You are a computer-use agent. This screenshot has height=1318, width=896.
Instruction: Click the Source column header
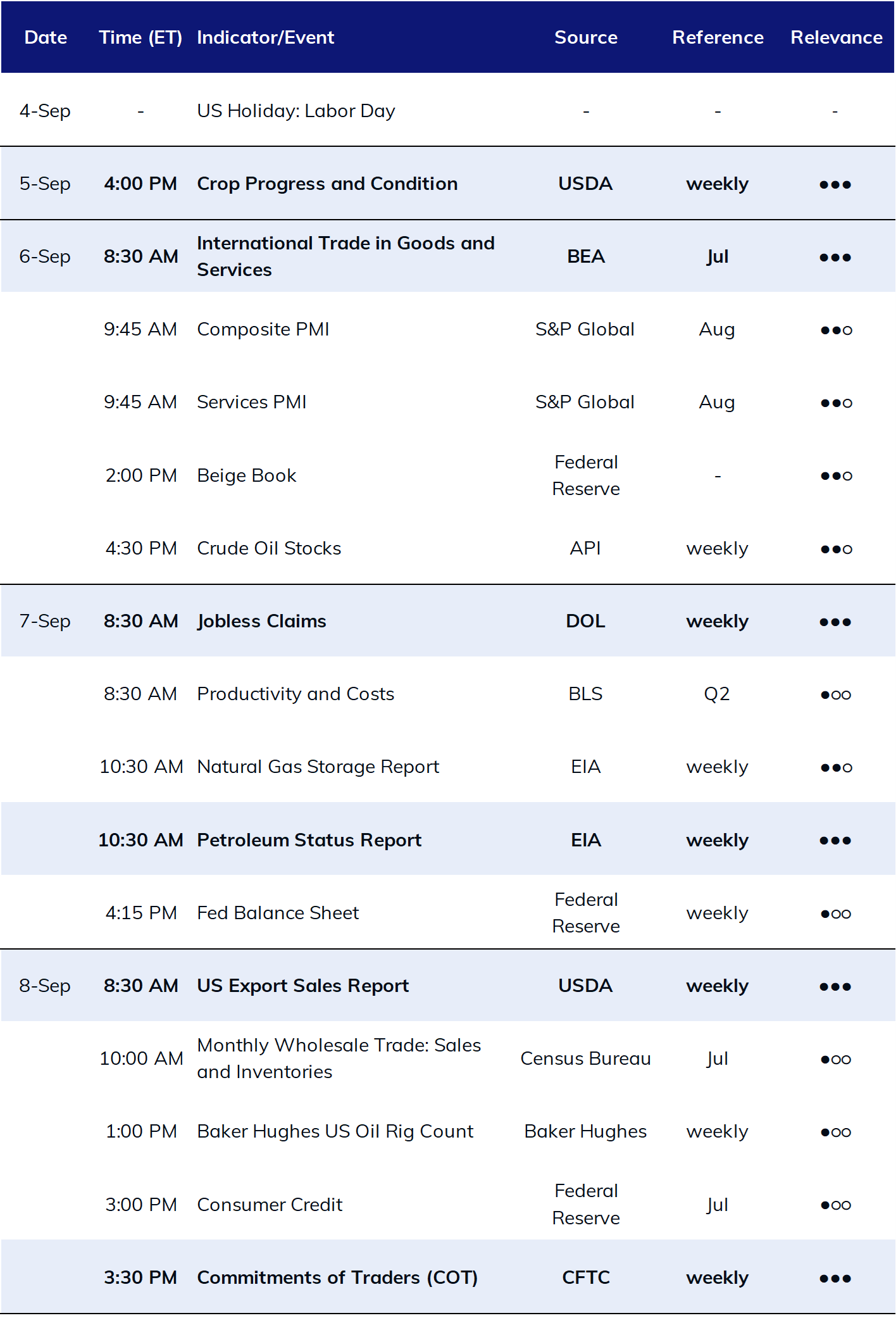click(586, 37)
